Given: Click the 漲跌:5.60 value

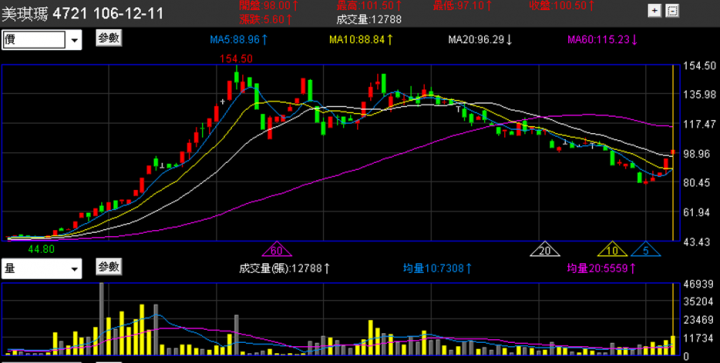Looking at the screenshot, I should 265,19.
